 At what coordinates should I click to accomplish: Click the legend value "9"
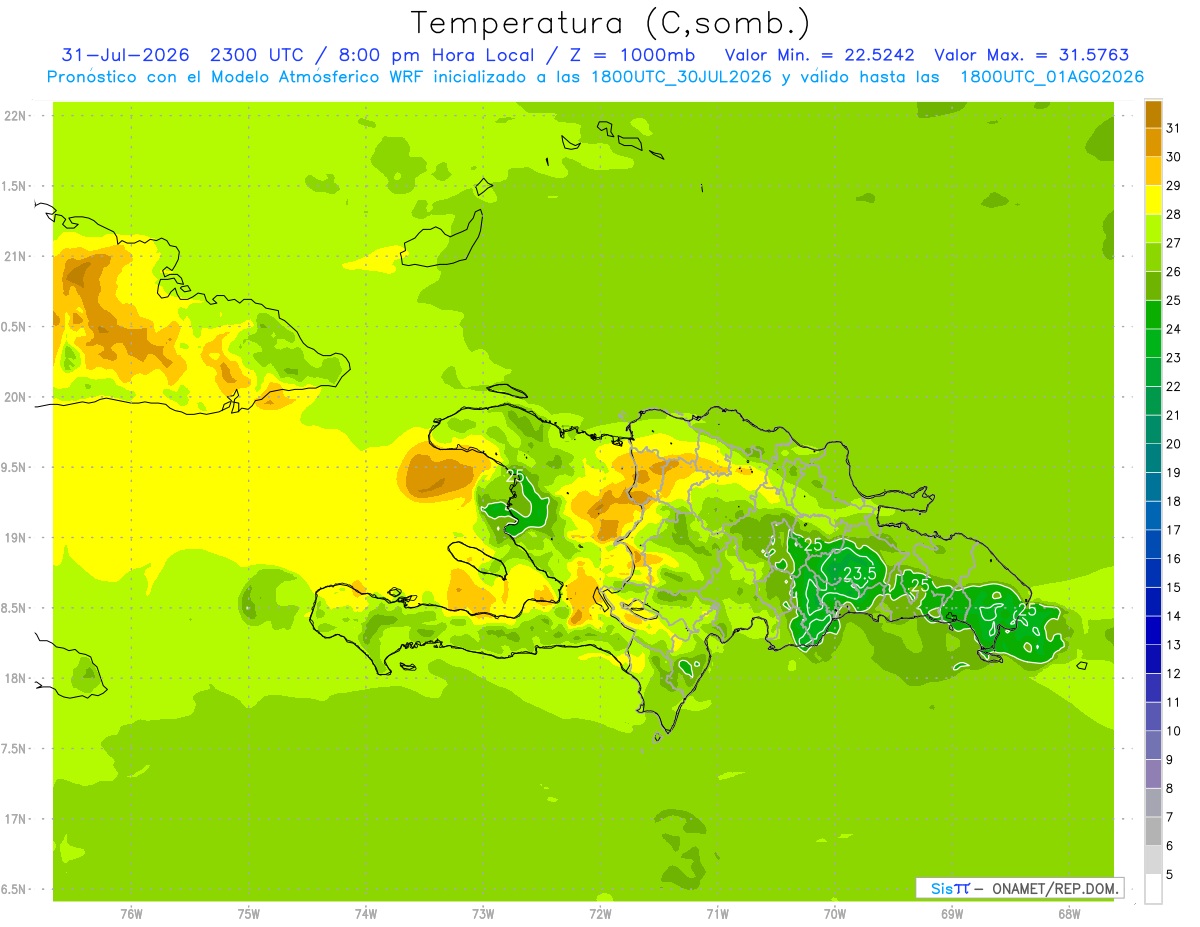pyautogui.click(x=1170, y=760)
